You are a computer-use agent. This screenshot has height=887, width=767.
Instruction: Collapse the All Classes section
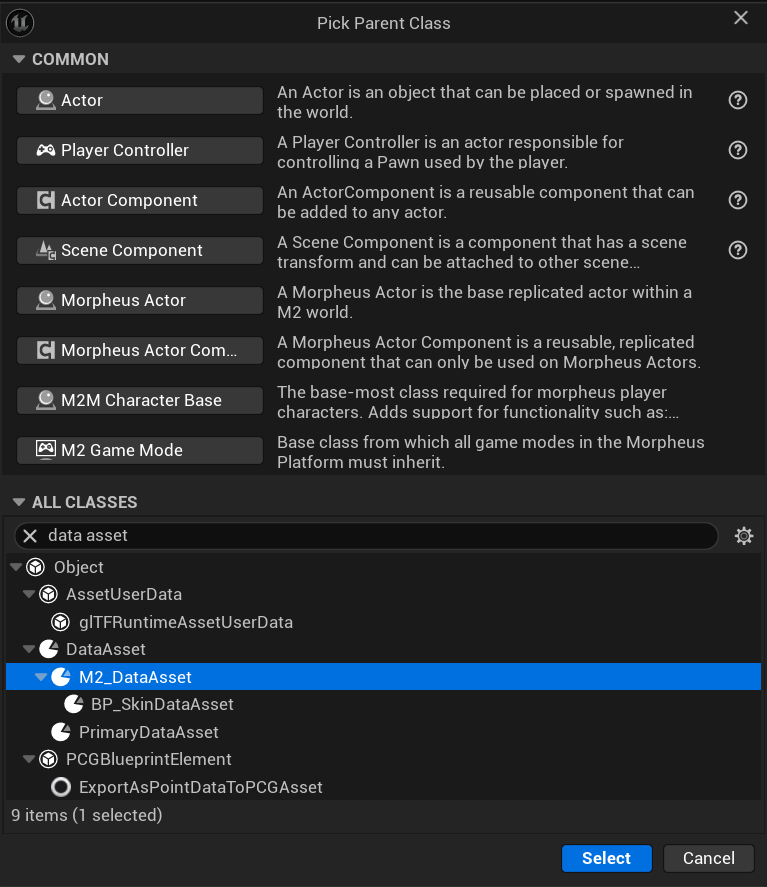click(x=18, y=502)
